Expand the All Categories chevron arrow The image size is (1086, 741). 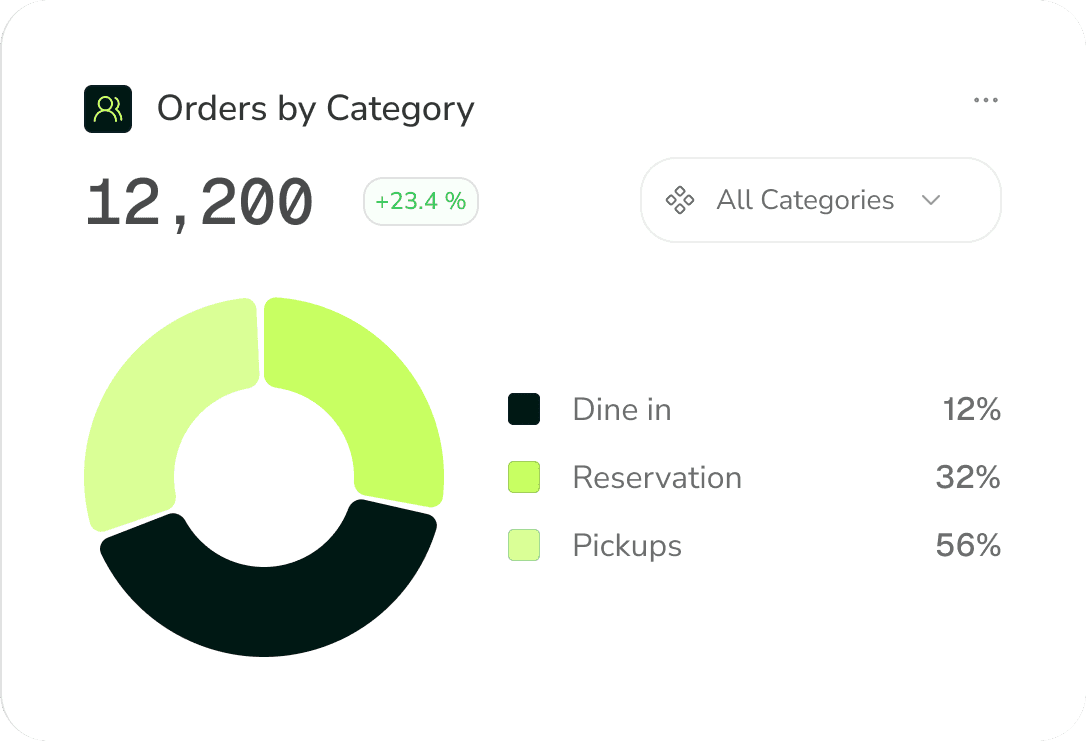pos(931,200)
